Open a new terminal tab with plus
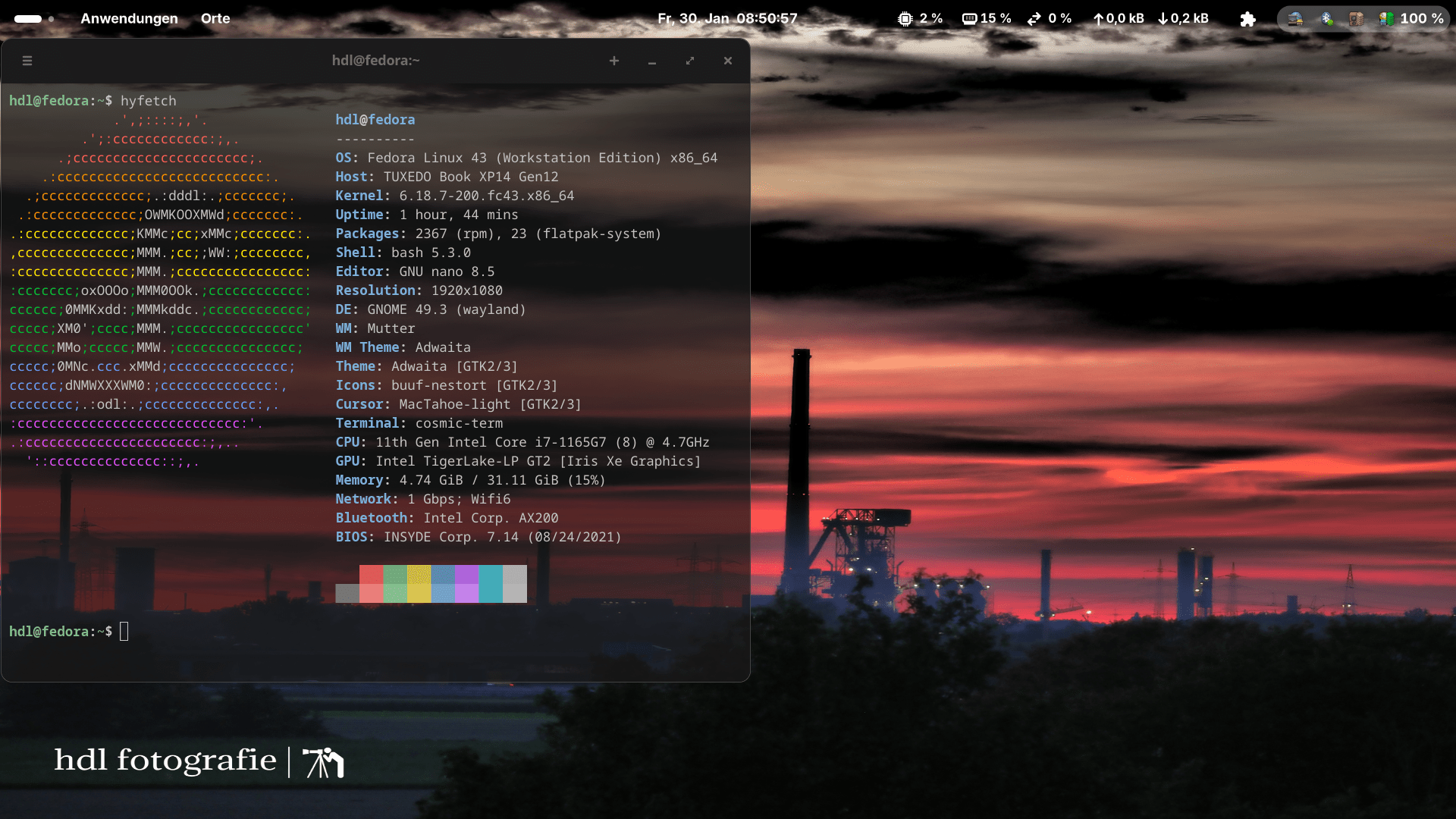This screenshot has width=1456, height=819. coord(614,61)
